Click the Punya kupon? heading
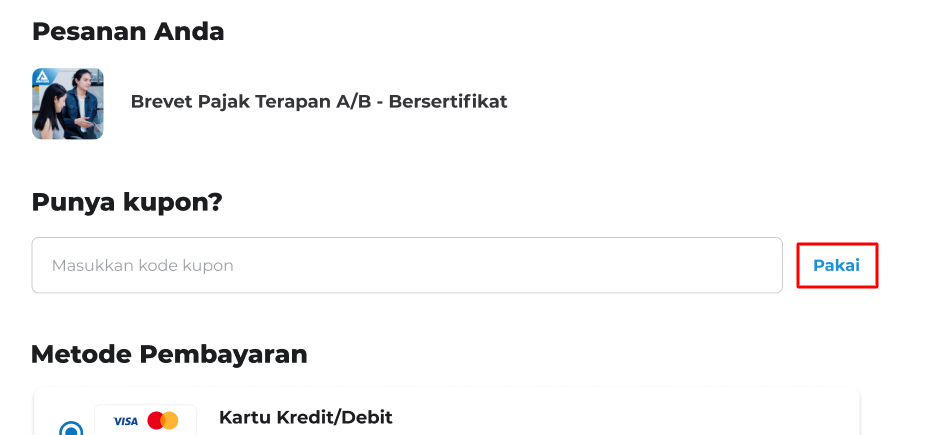Image resolution: width=927 pixels, height=435 pixels. [126, 202]
